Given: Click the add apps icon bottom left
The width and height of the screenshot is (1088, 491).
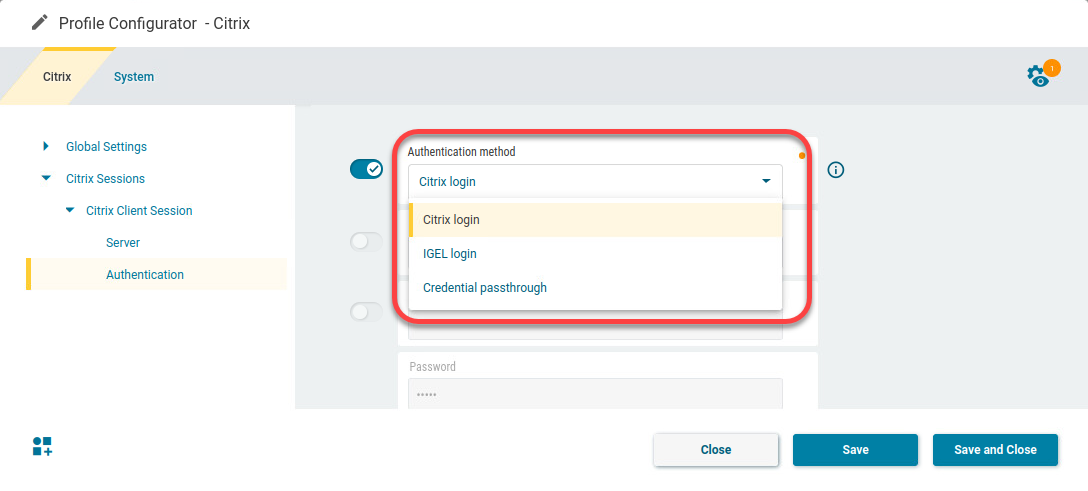Looking at the screenshot, I should 42,447.
